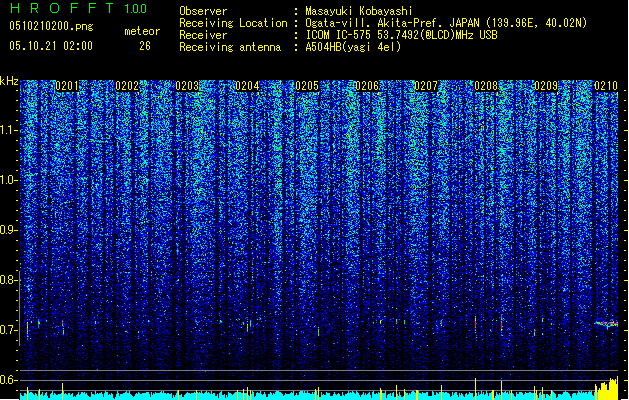The image size is (629, 400).
Task: Click the 0205 time marker
Action: coord(307,86)
